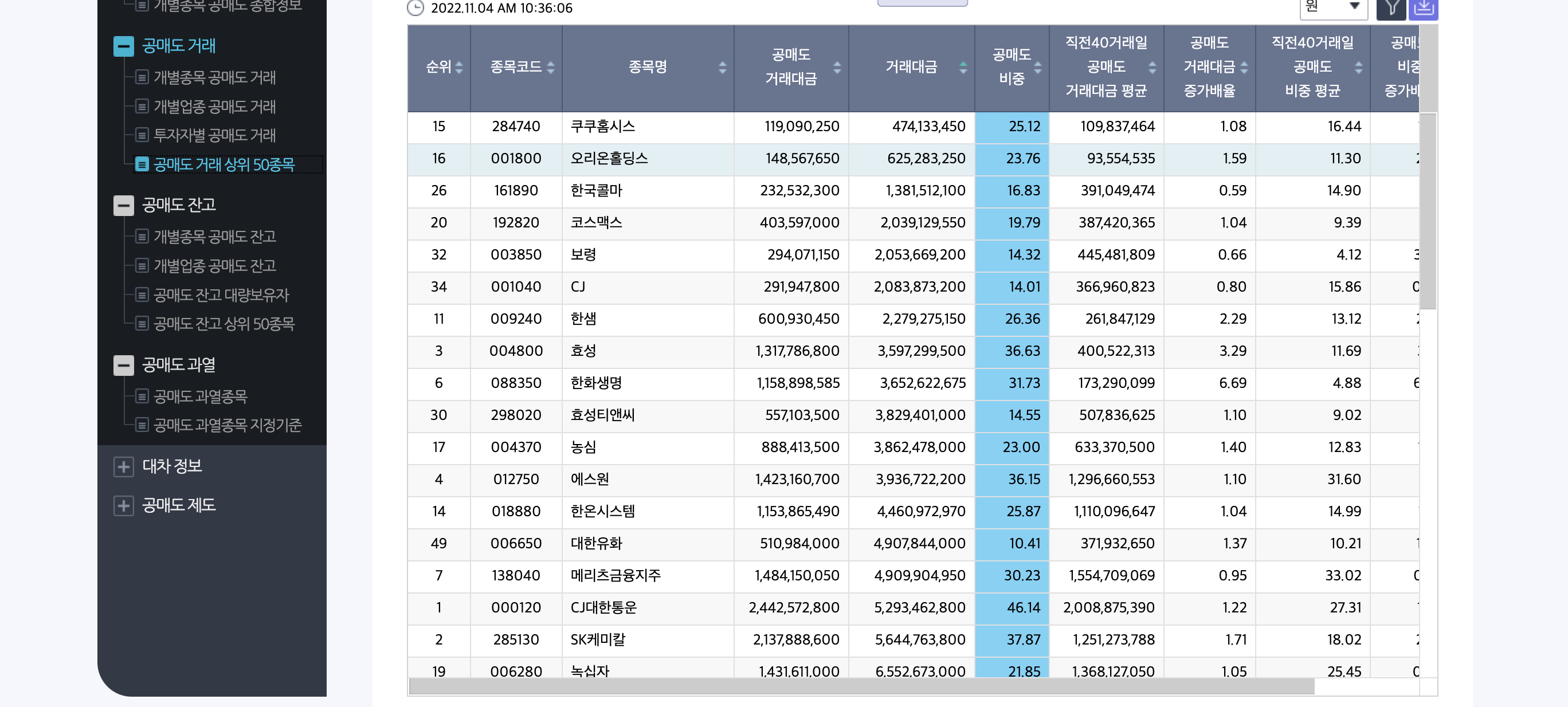Viewport: 1568px width, 707px height.
Task: Click document icon beside 공매도 과열종목 지정기준
Action: pos(142,425)
